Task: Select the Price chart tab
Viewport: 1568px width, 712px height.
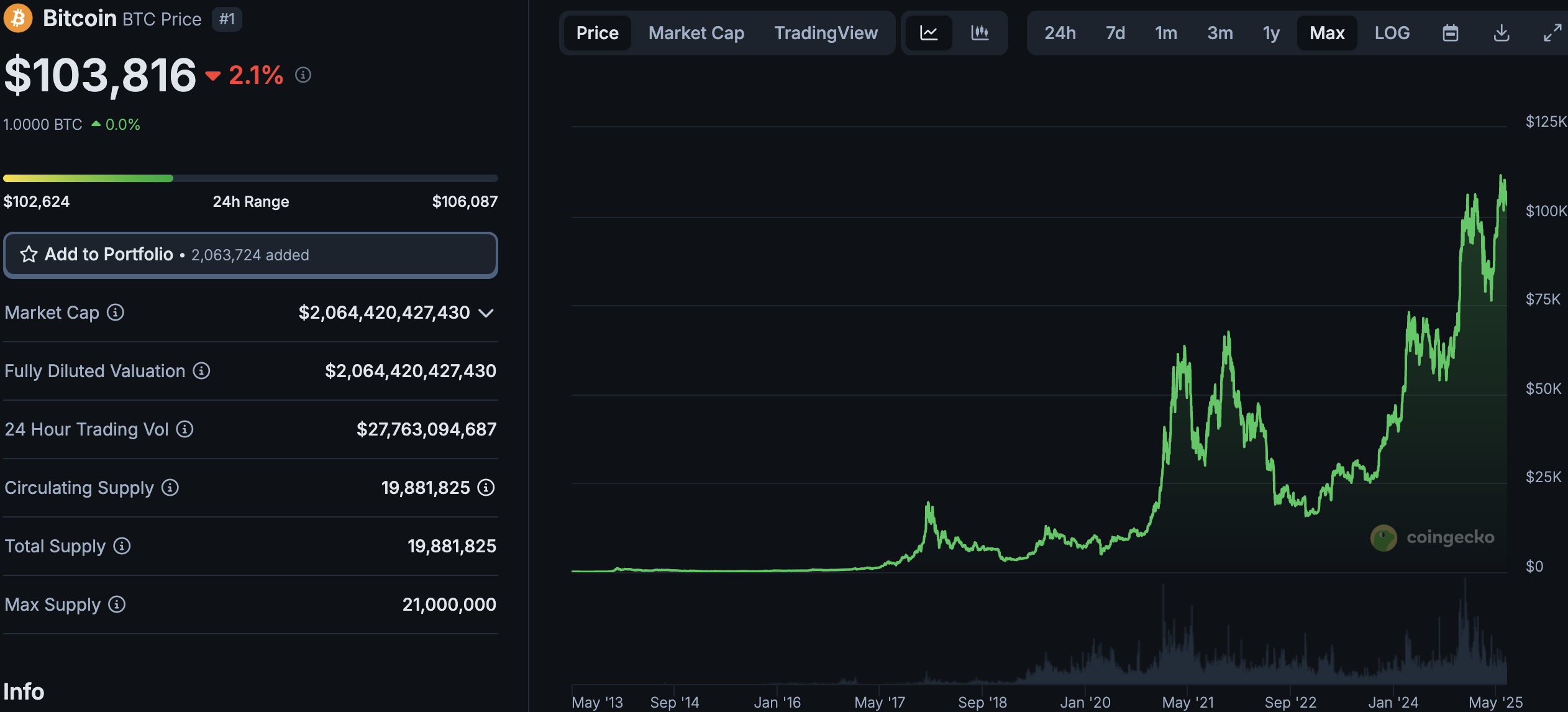Action: pos(598,33)
